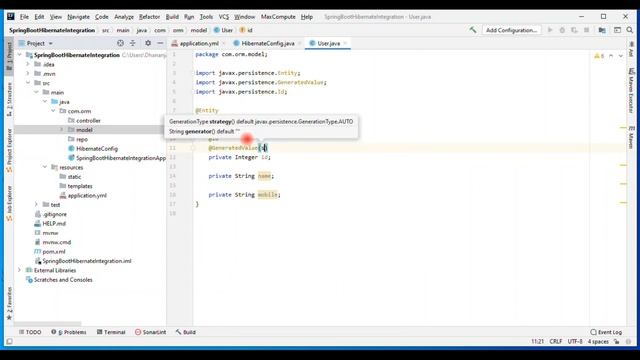Toggle the Project tool window side tab
Viewport: 640px width, 360px height.
tap(9, 56)
